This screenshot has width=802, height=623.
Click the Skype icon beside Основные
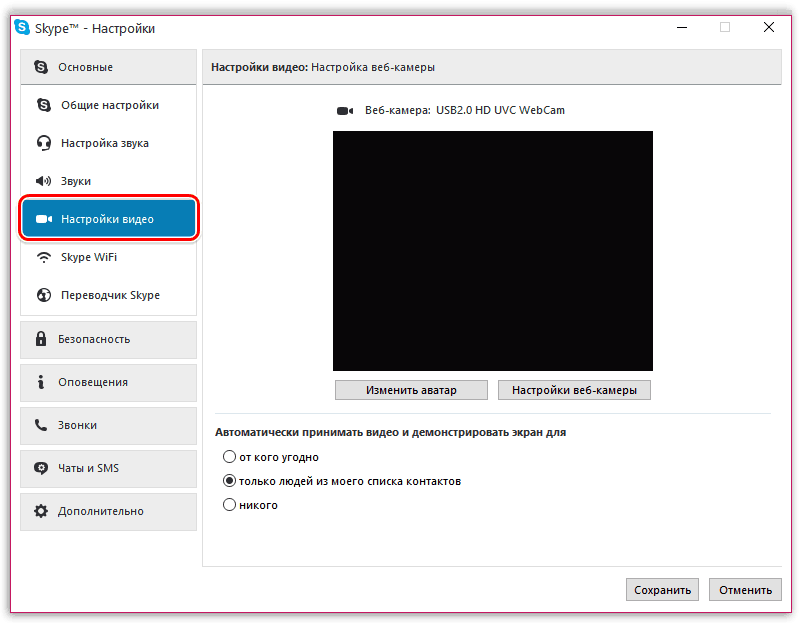click(x=41, y=67)
